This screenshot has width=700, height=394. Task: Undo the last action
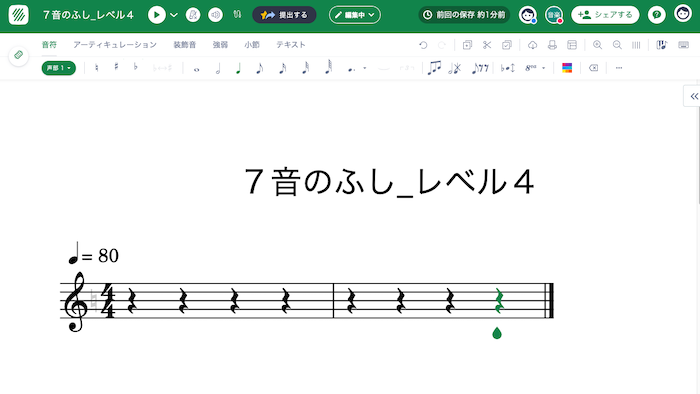tap(423, 45)
